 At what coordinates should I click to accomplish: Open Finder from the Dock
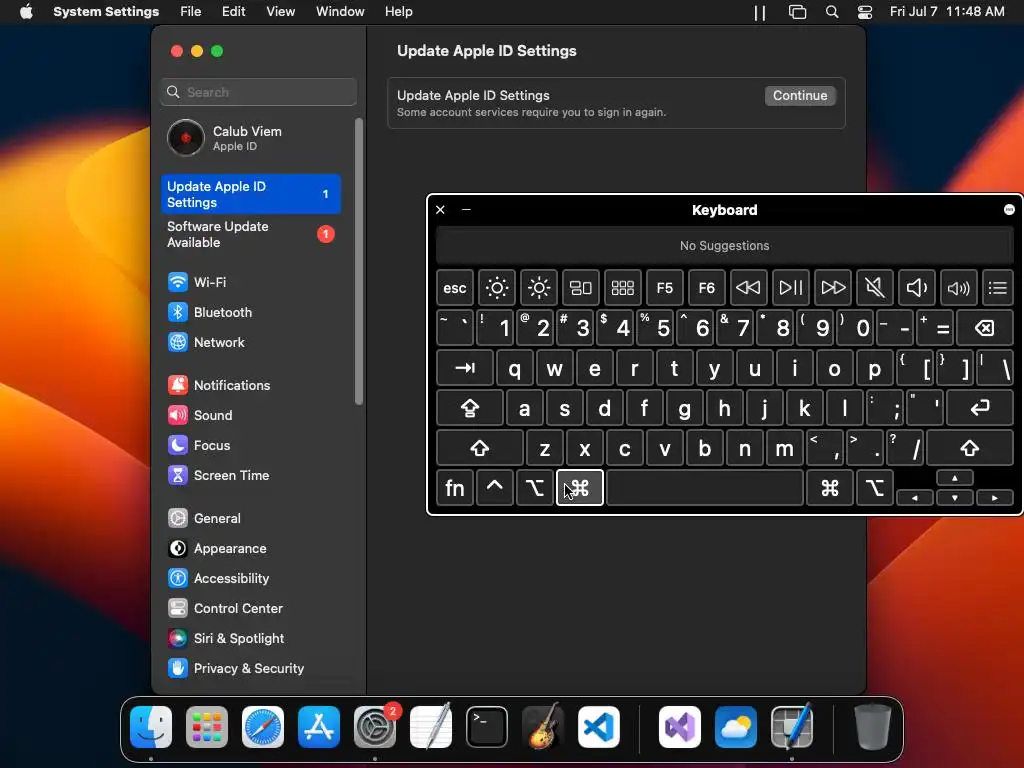151,727
